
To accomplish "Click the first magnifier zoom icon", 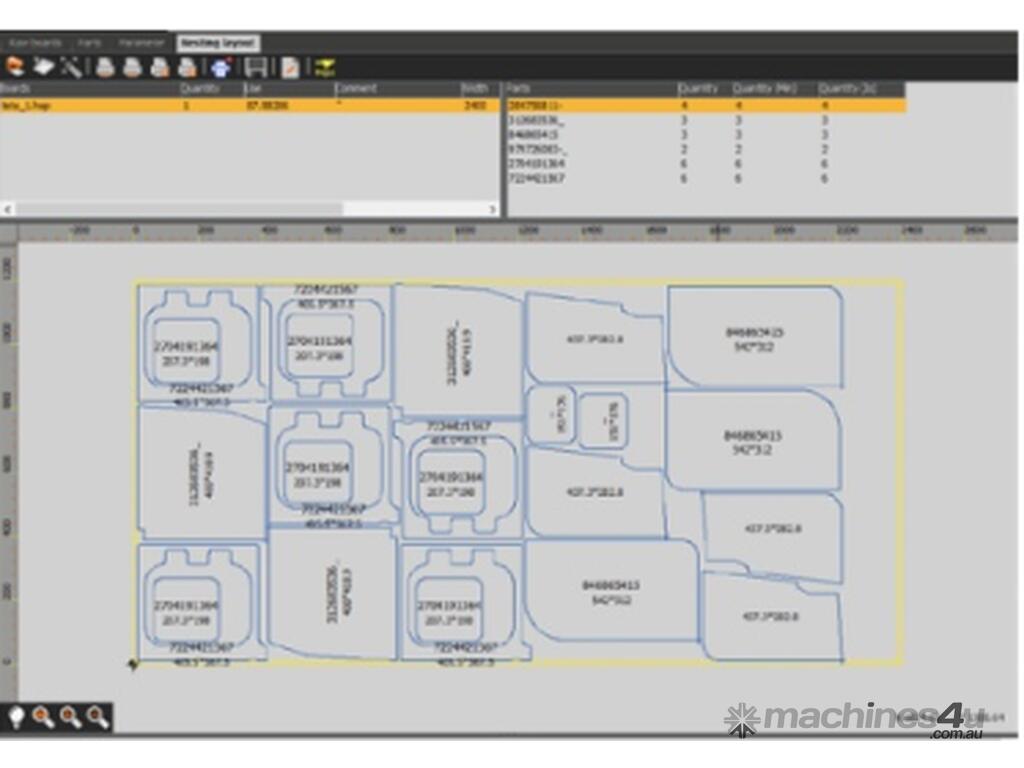I will pos(43,716).
